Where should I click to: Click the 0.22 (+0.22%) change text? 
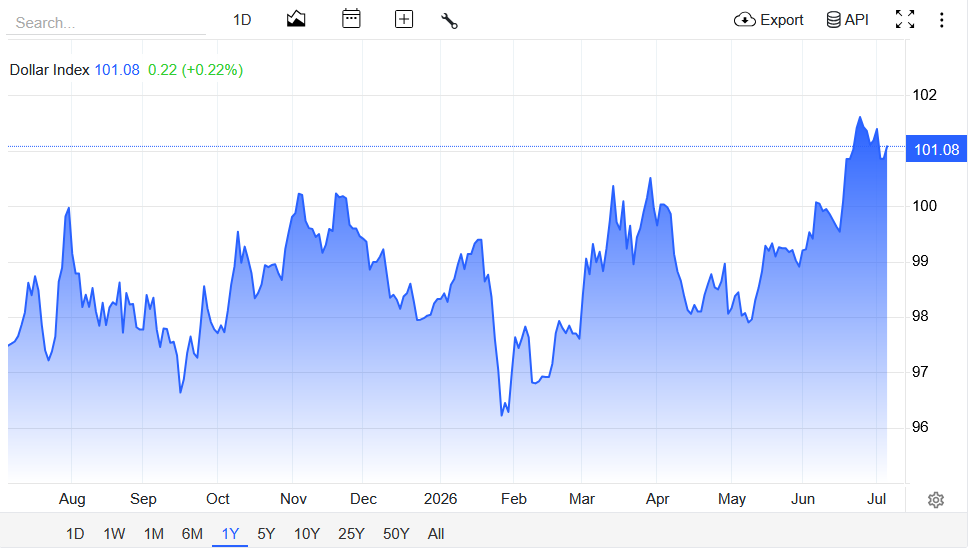pyautogui.click(x=195, y=70)
